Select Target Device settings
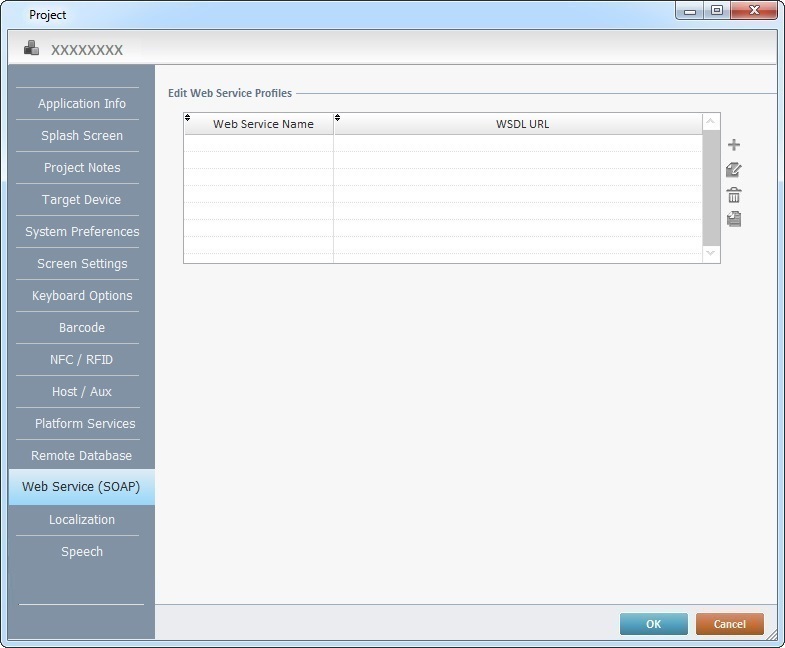The width and height of the screenshot is (785, 648). (82, 200)
